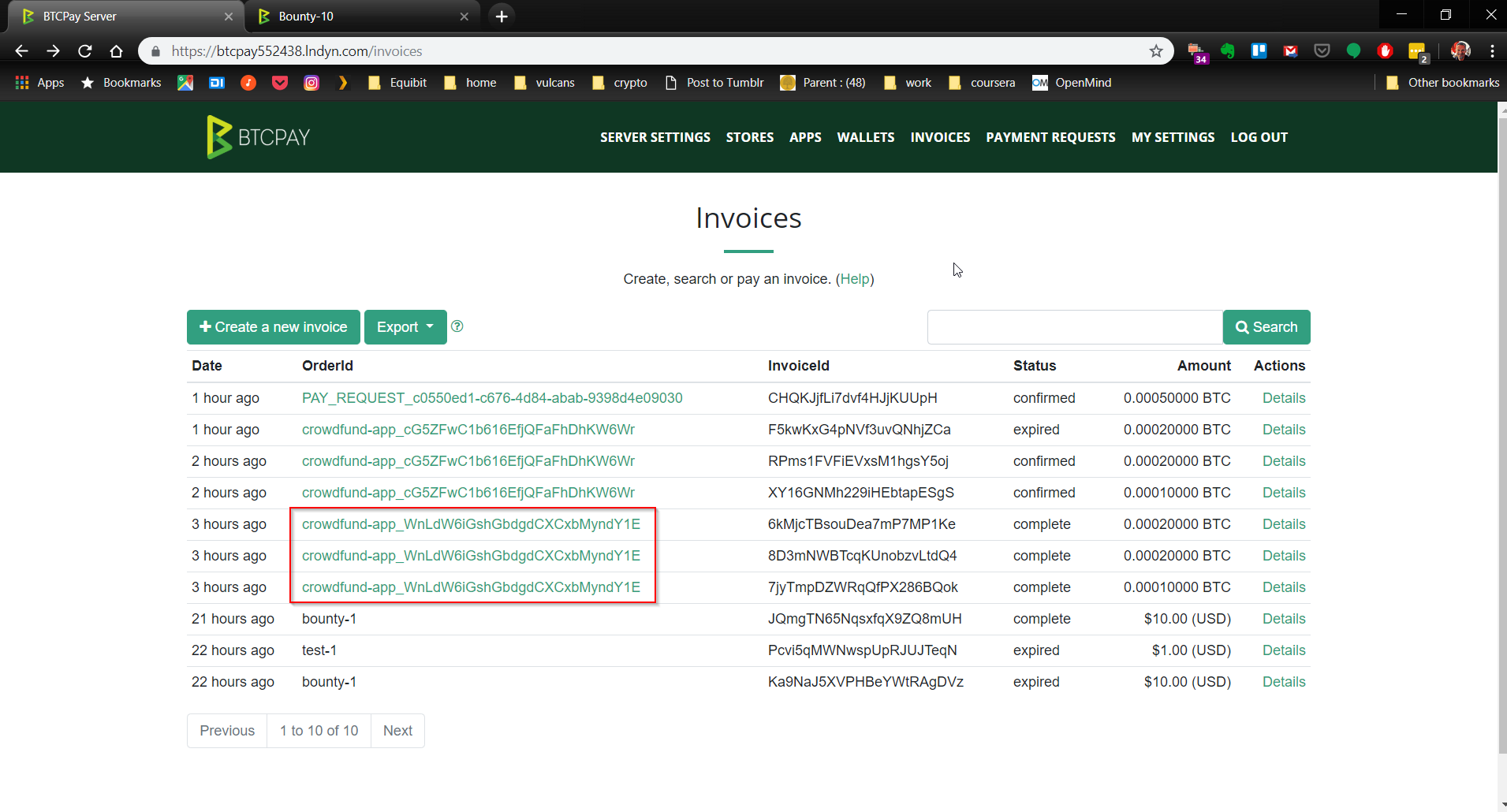
Task: Open order link for invoice F5kwKxG4pNVf3uvQNhjZCa
Action: (x=468, y=430)
